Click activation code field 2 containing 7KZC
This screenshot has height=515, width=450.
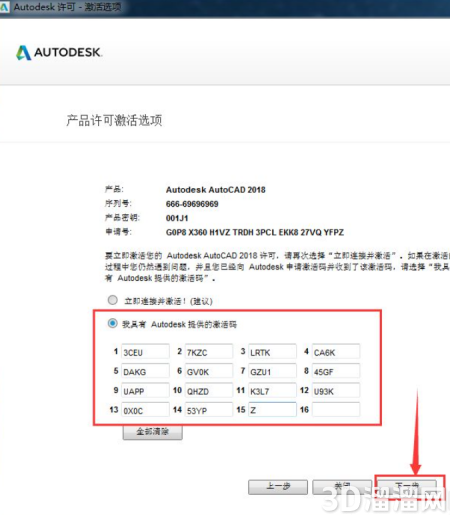209,352
